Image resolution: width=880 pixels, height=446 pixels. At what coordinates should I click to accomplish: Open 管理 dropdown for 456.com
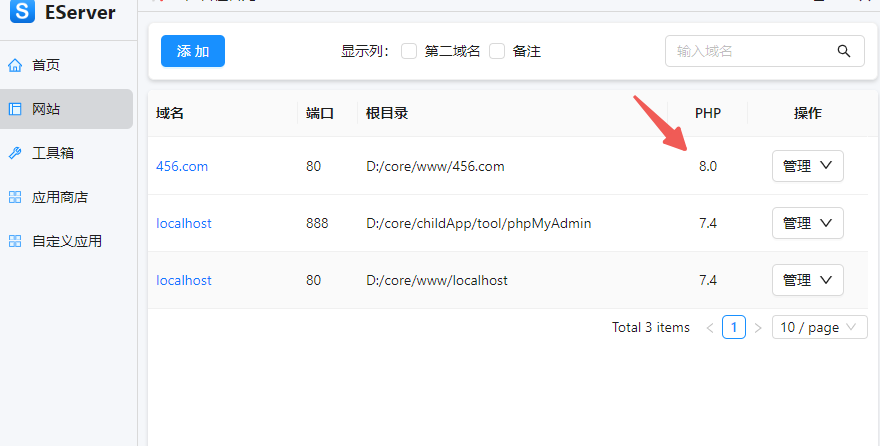pyautogui.click(x=807, y=166)
